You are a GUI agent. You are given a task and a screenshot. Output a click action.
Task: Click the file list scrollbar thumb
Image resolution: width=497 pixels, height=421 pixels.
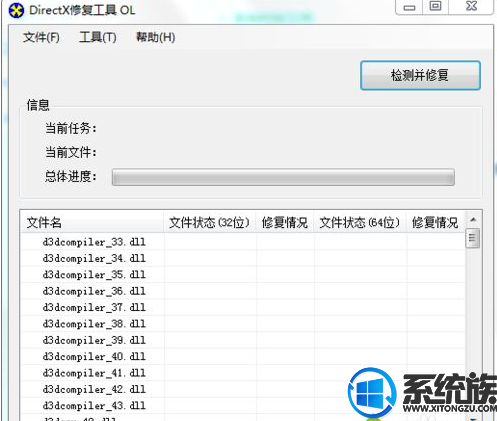pos(473,238)
